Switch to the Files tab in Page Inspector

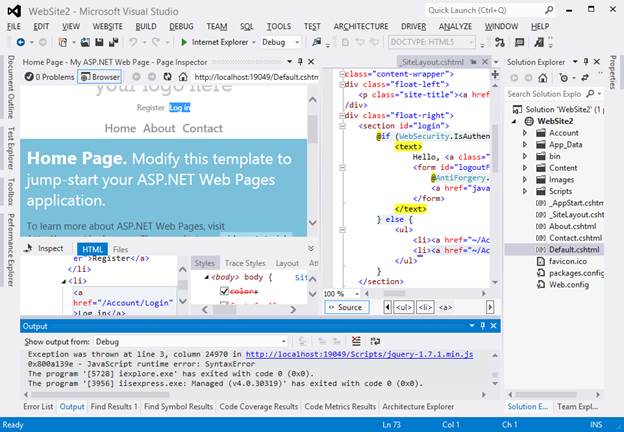(120, 249)
